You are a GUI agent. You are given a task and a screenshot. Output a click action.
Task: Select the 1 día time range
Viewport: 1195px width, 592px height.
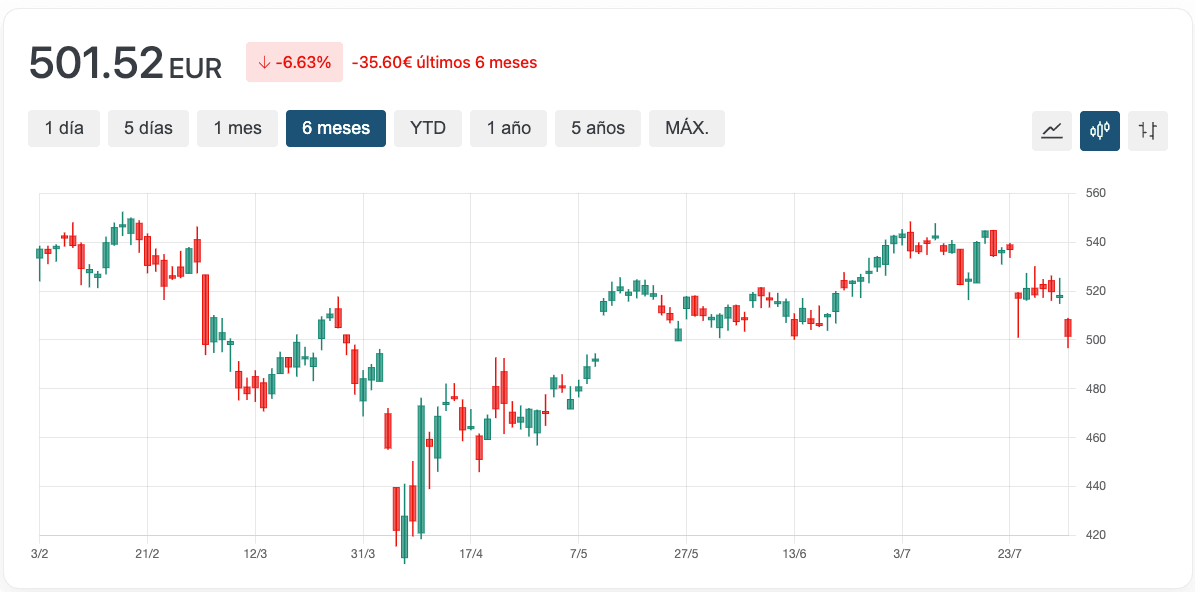(64, 128)
